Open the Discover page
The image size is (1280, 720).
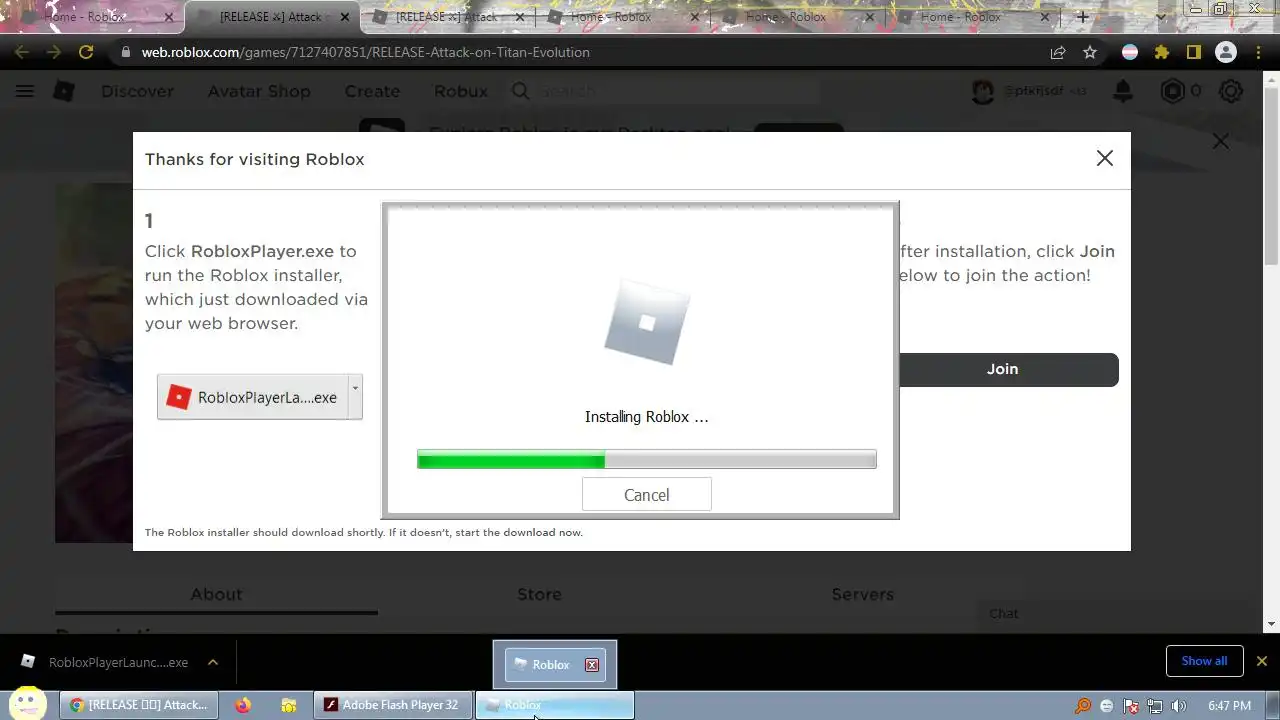137,91
